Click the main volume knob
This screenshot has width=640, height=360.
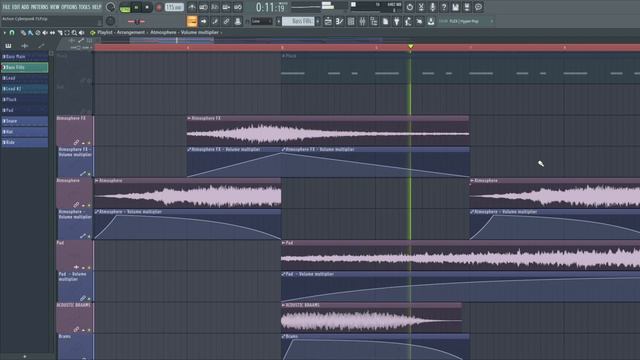110,7
